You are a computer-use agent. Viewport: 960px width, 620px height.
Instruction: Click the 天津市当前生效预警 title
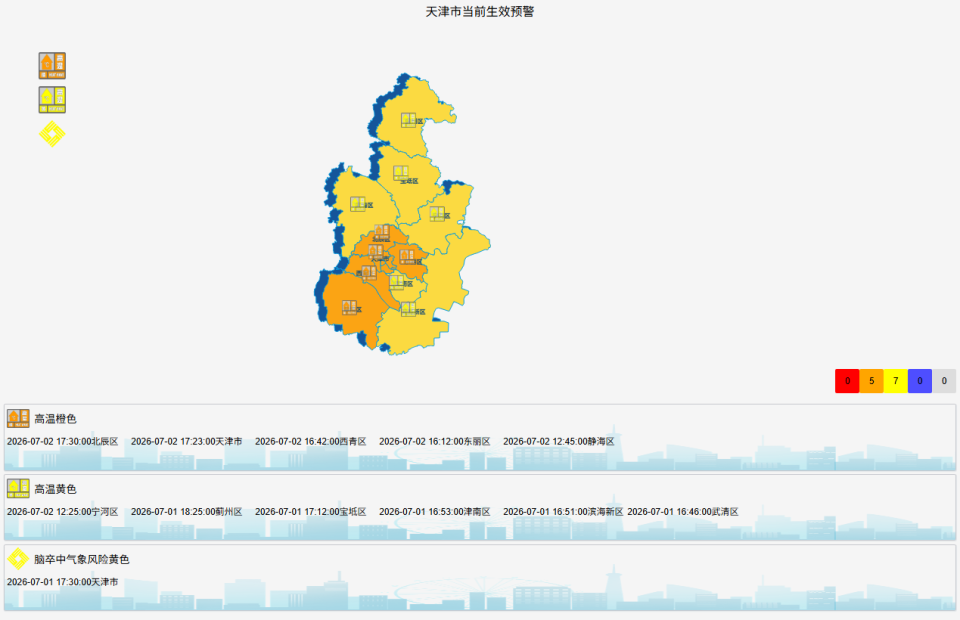(x=480, y=12)
